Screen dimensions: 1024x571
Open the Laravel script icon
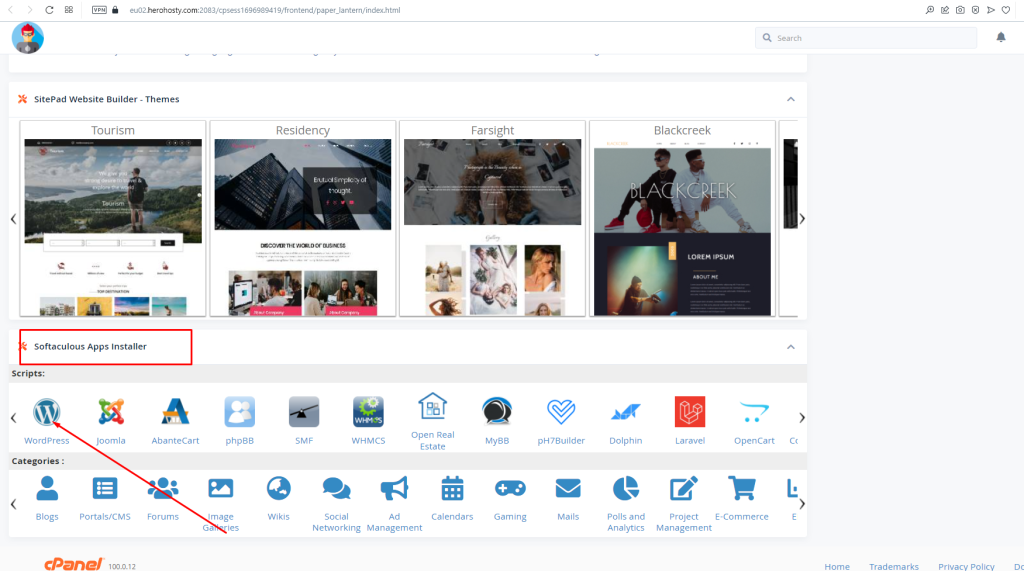click(690, 412)
